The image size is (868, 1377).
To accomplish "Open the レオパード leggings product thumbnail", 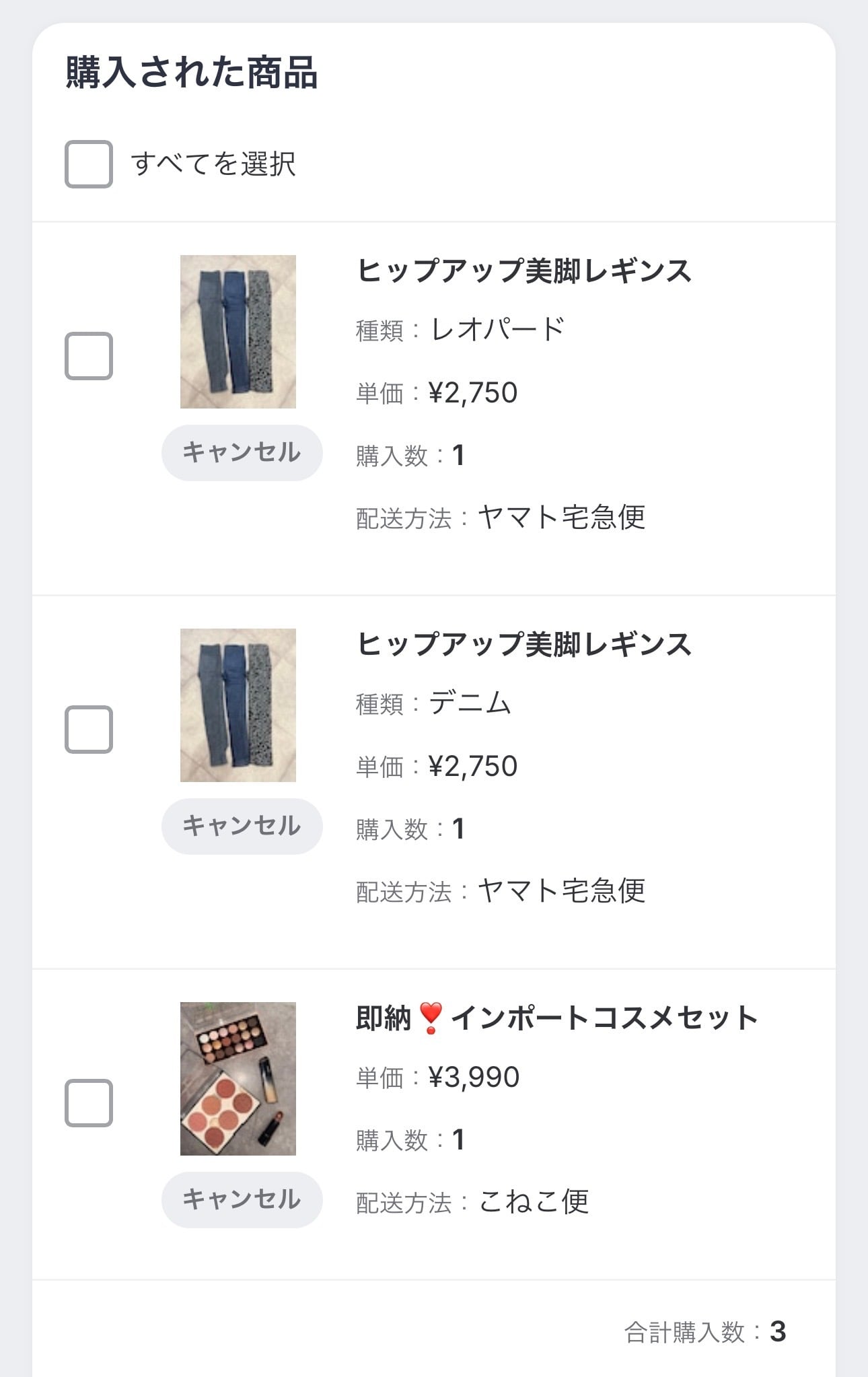I will (x=238, y=332).
